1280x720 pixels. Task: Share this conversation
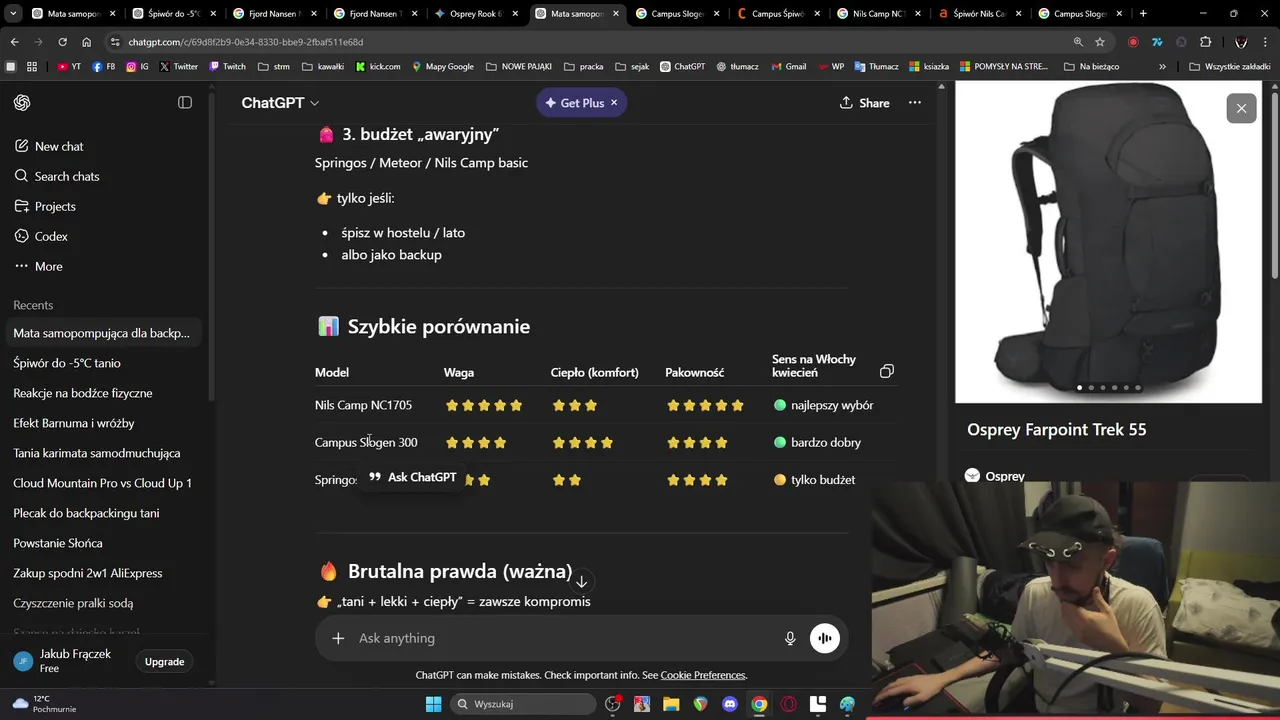(x=864, y=103)
